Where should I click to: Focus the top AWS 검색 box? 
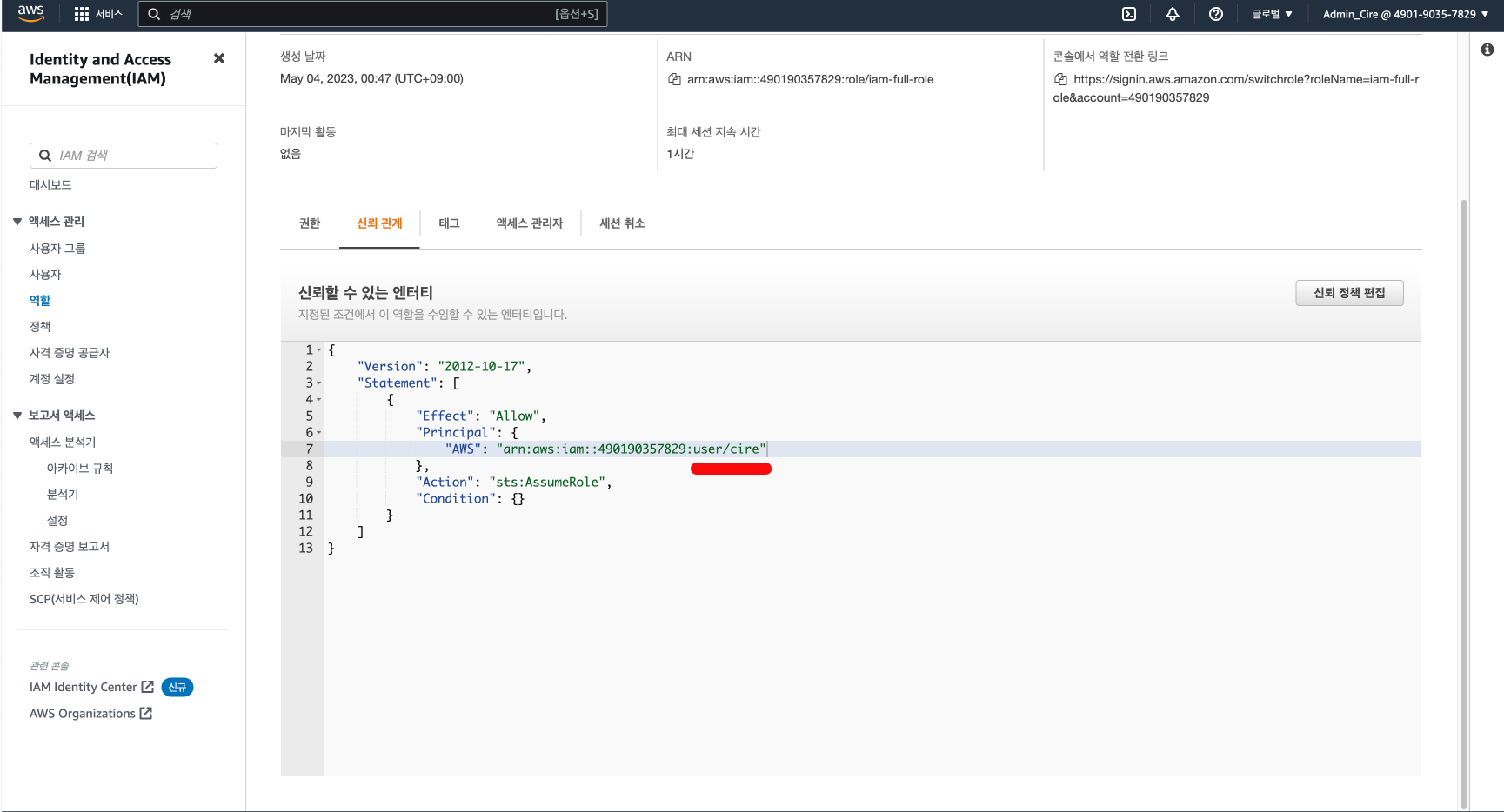click(x=372, y=14)
